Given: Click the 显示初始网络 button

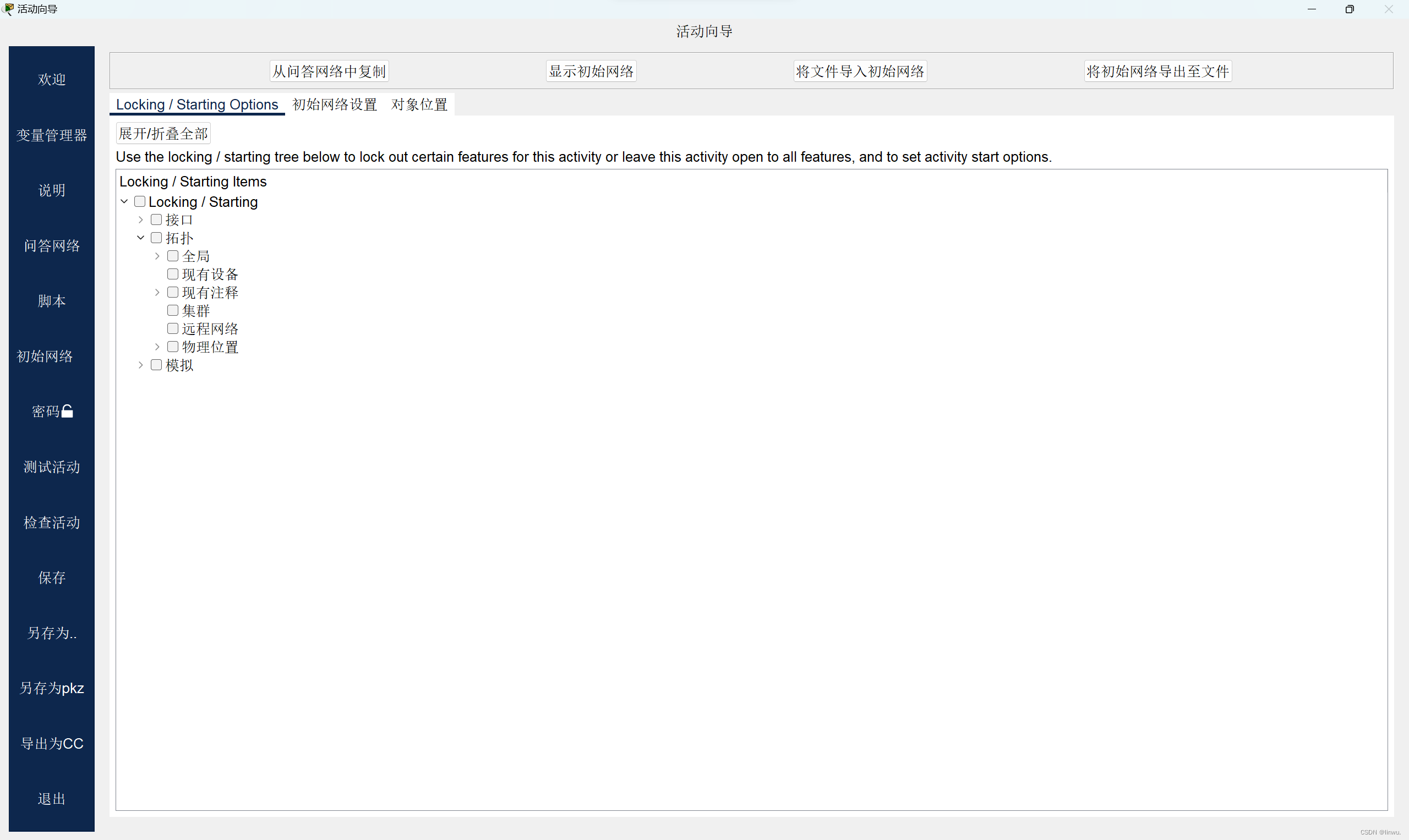Looking at the screenshot, I should tap(591, 71).
